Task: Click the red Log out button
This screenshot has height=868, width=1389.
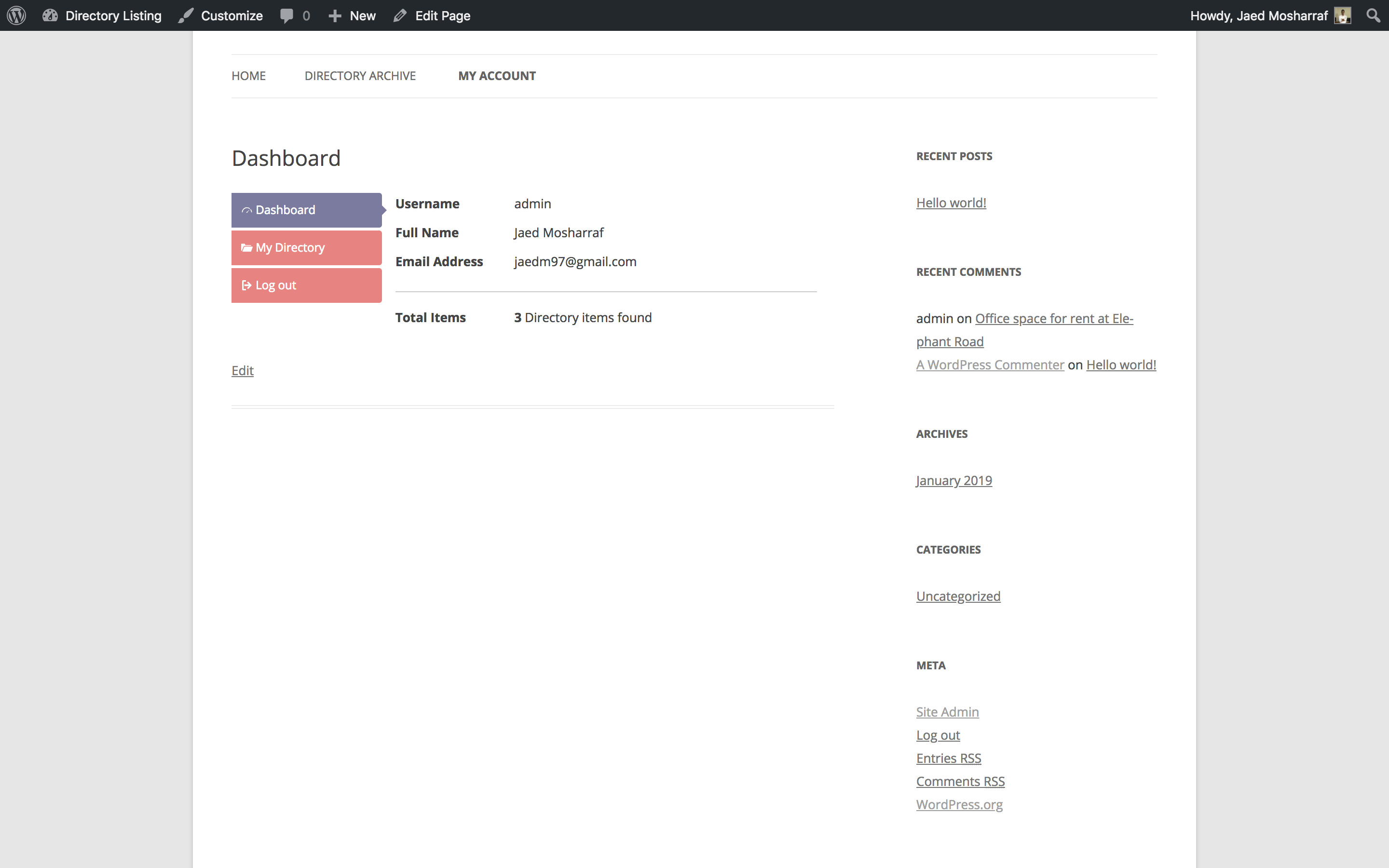Action: [307, 285]
